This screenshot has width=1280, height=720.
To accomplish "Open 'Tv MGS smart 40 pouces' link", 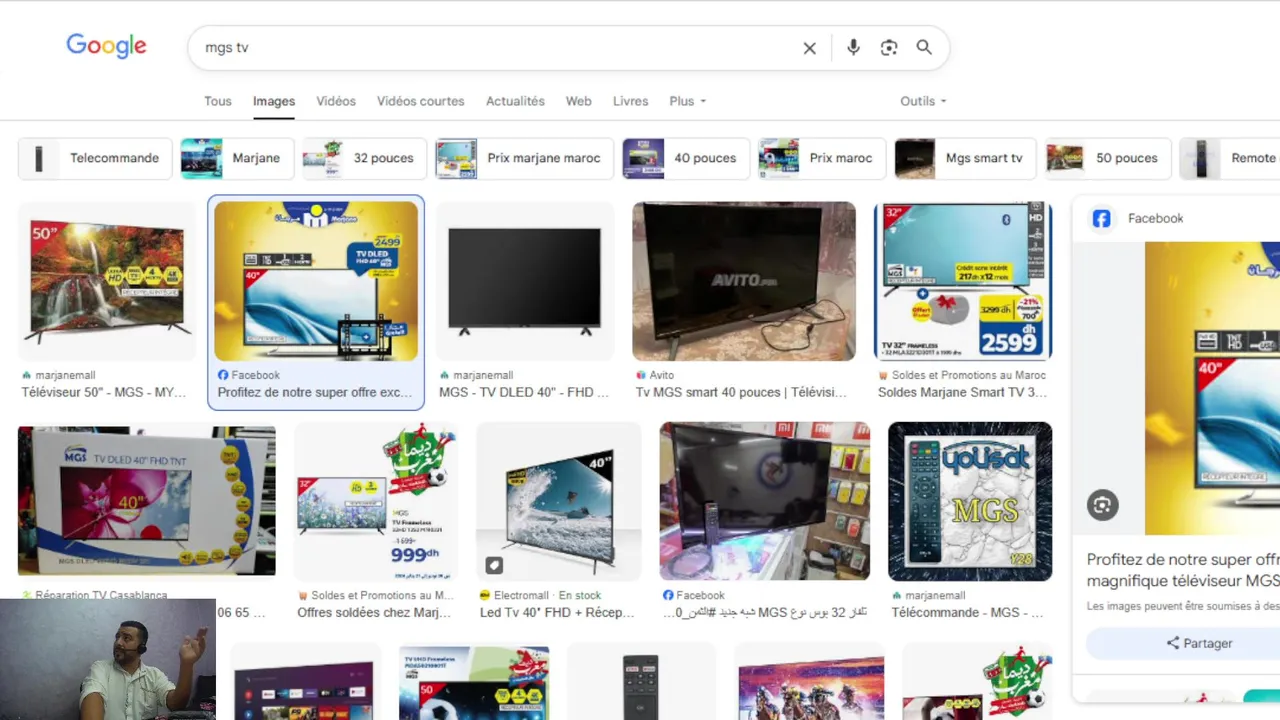I will 741,393.
